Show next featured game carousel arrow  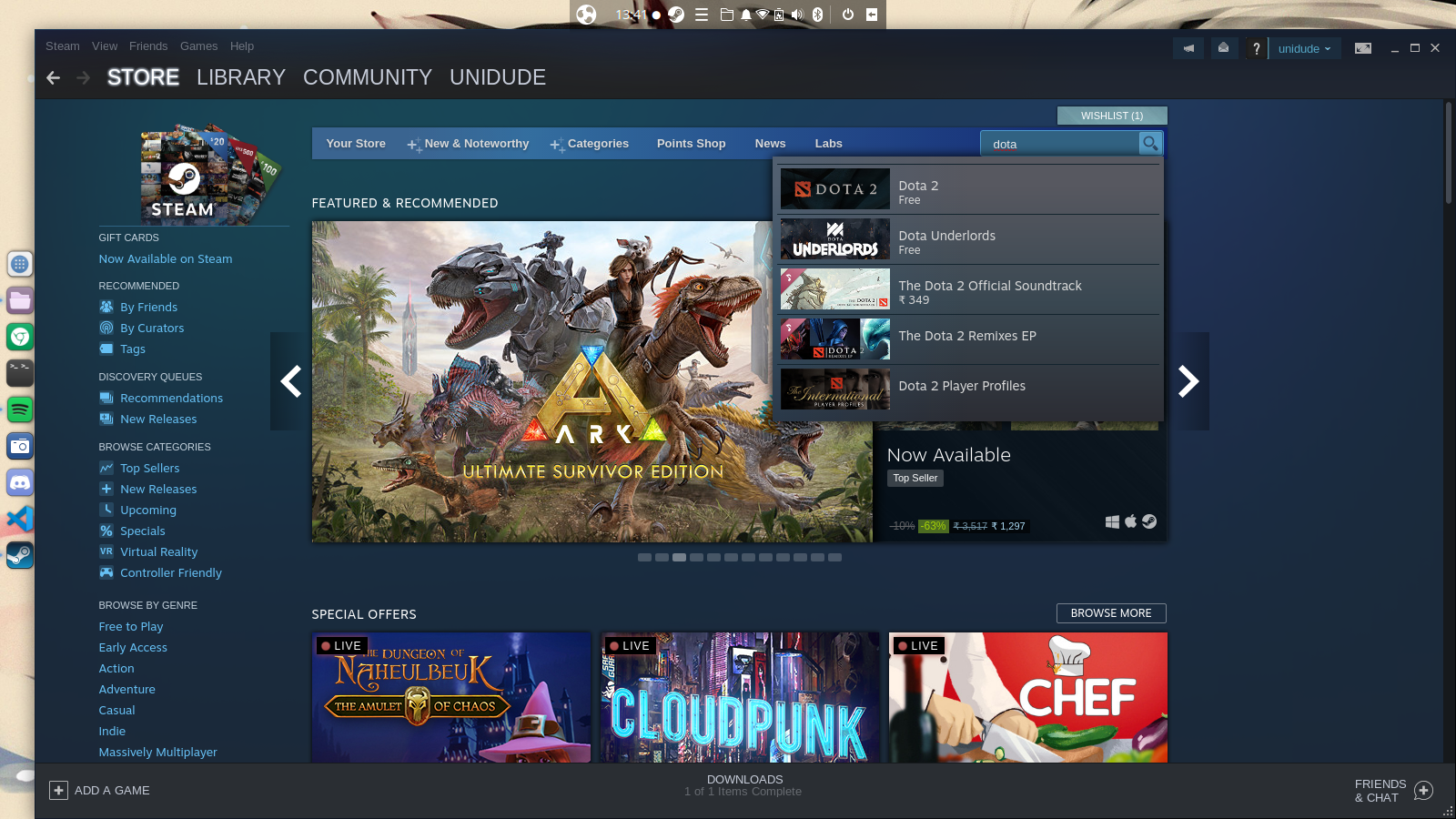pyautogui.click(x=1188, y=381)
